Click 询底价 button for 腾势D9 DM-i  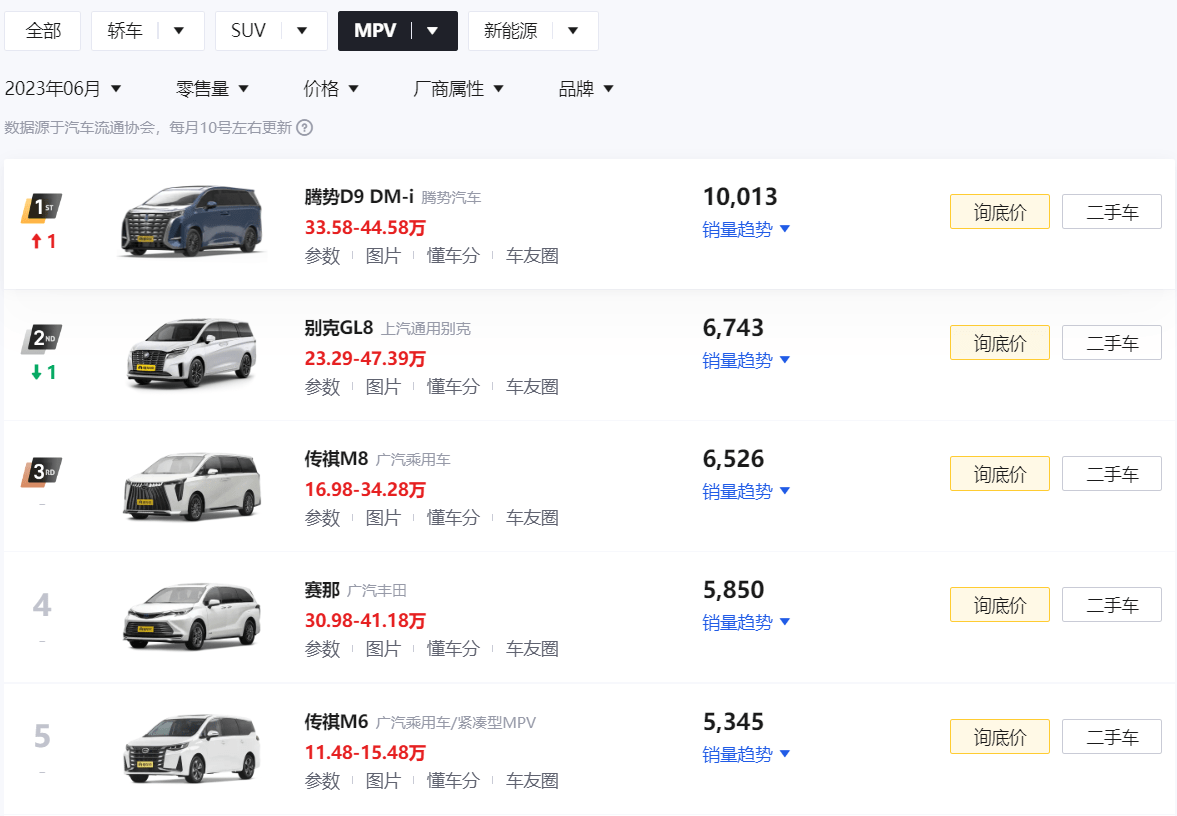click(999, 211)
